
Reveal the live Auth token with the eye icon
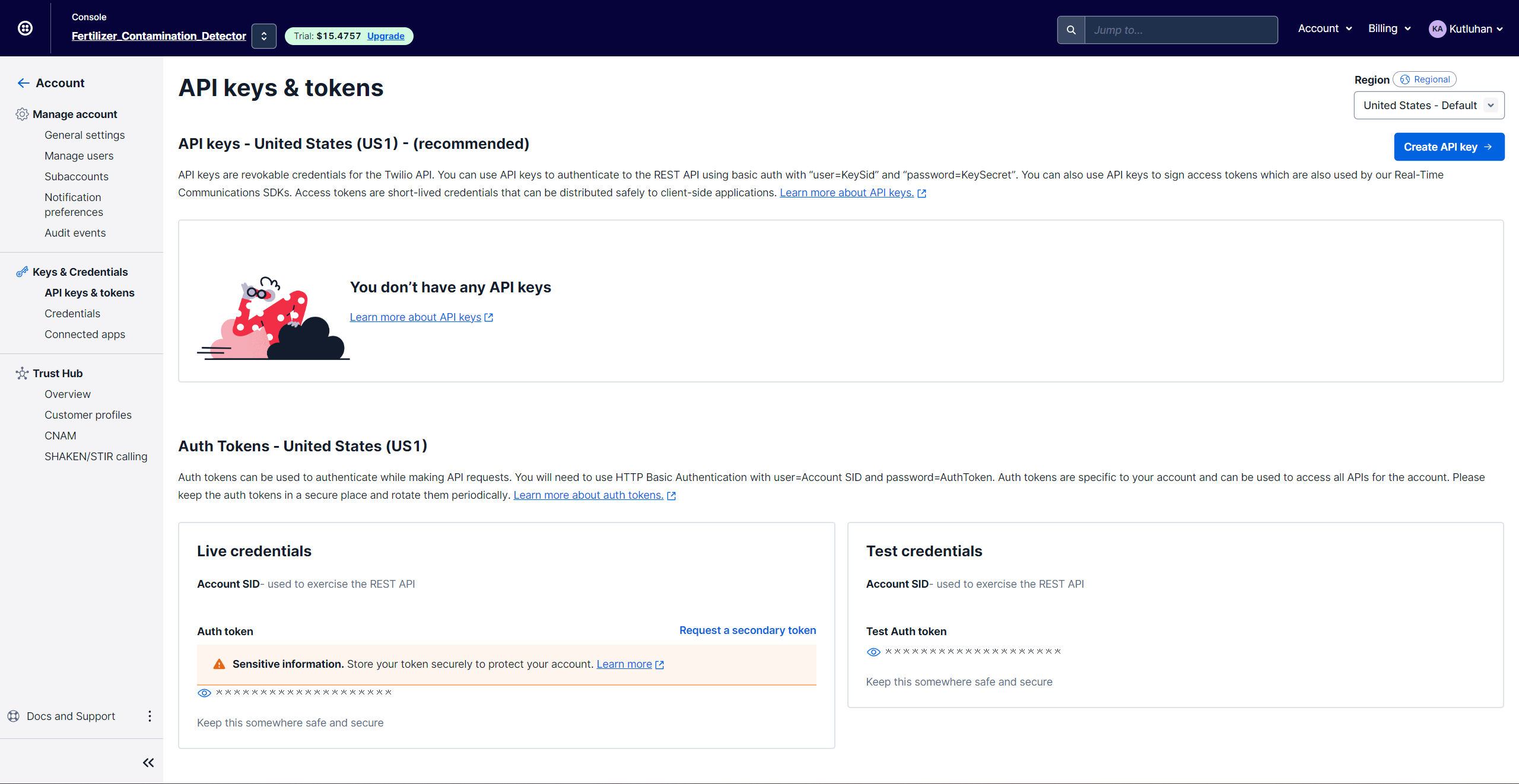coord(204,693)
